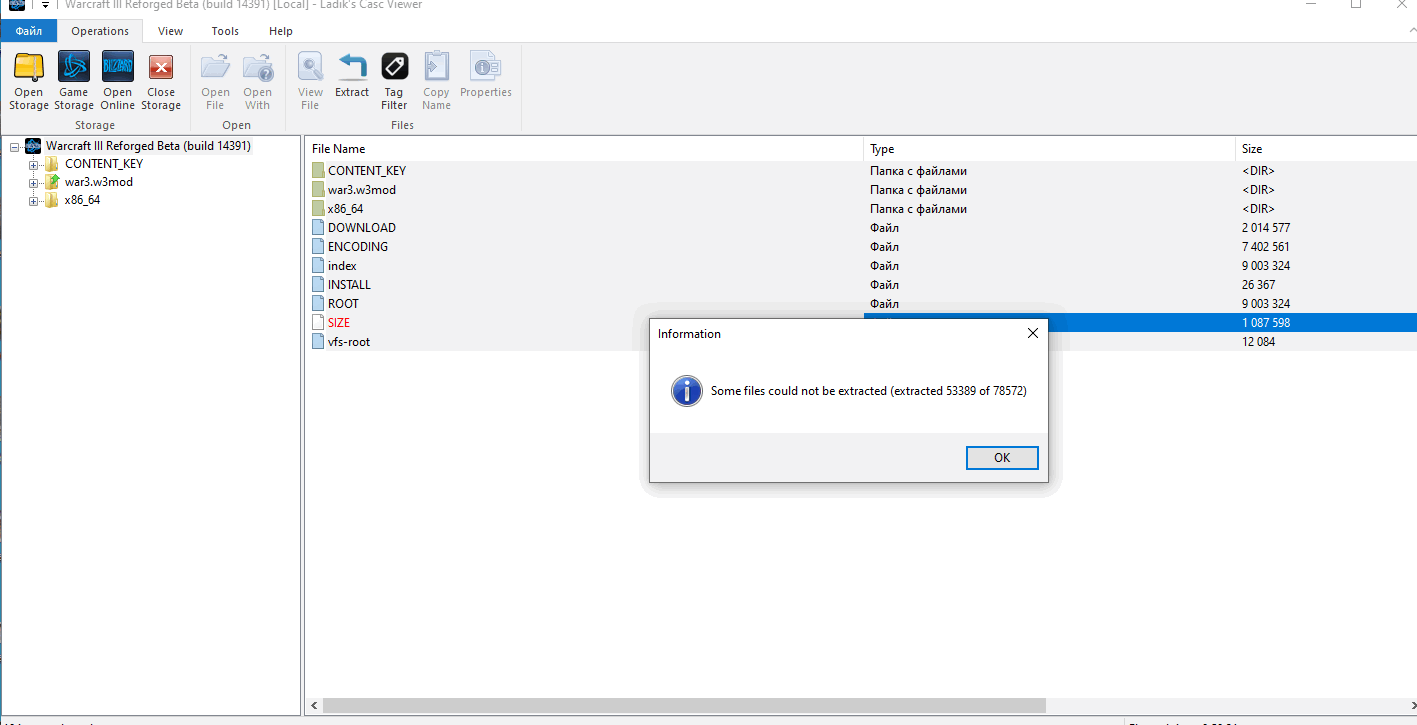Sort by the Type column header

1049,149
